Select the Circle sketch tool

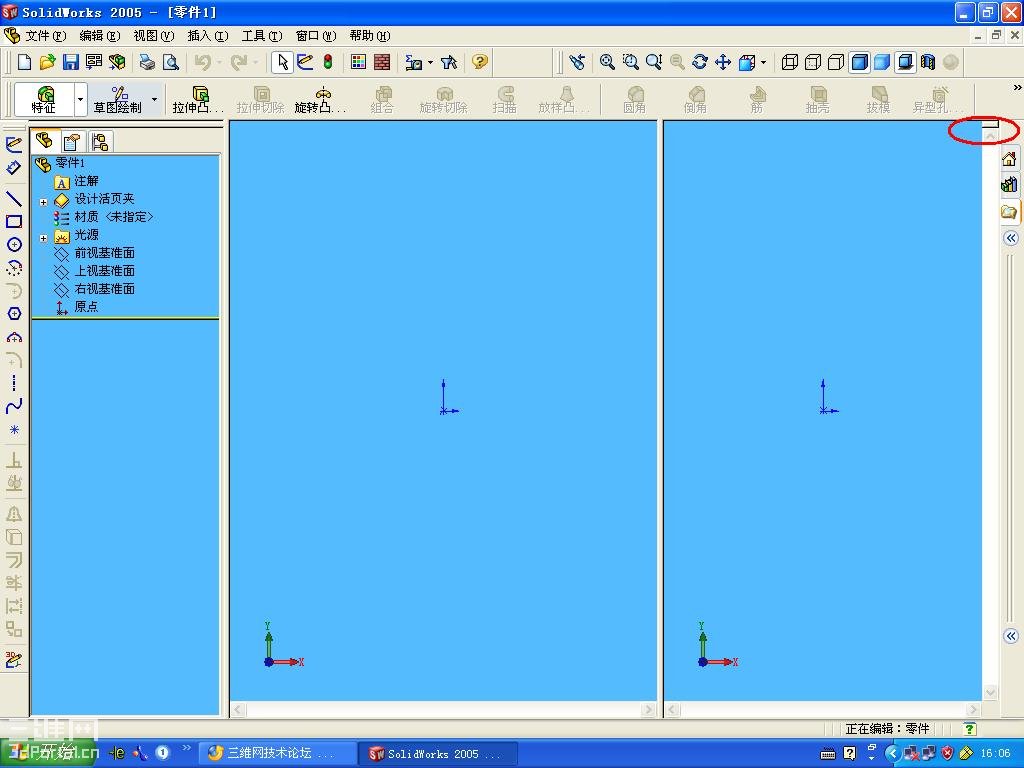14,244
